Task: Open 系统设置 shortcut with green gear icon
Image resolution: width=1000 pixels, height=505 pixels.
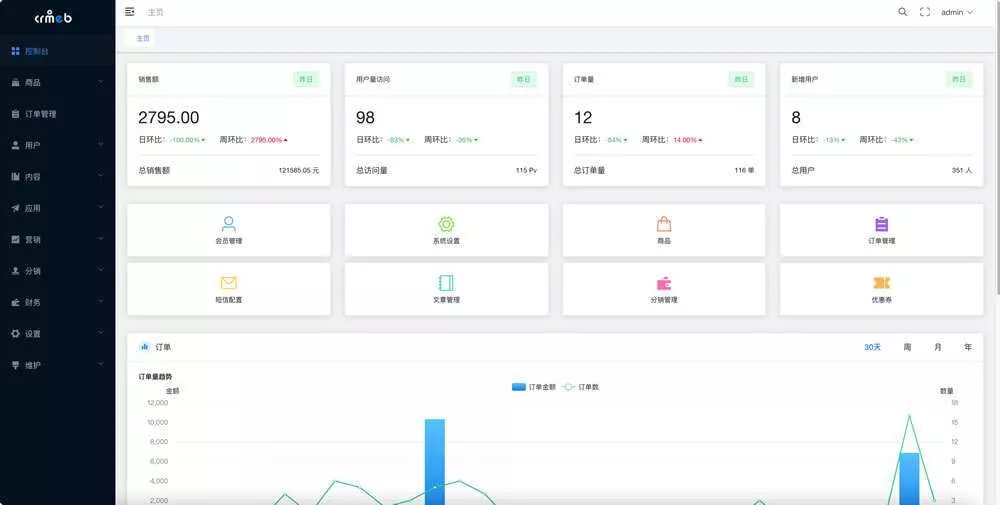Action: coord(446,230)
